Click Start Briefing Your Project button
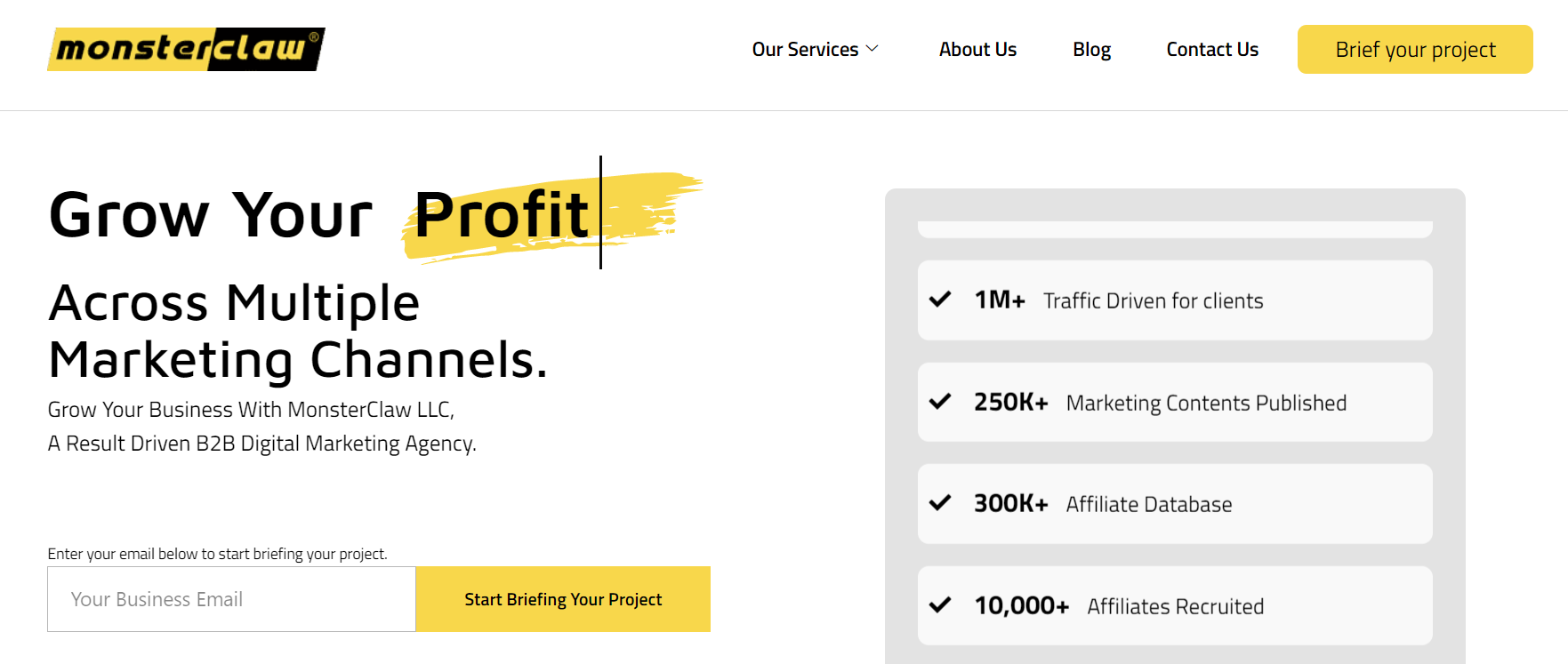Screen dimensions: 1568x664 click(563, 599)
